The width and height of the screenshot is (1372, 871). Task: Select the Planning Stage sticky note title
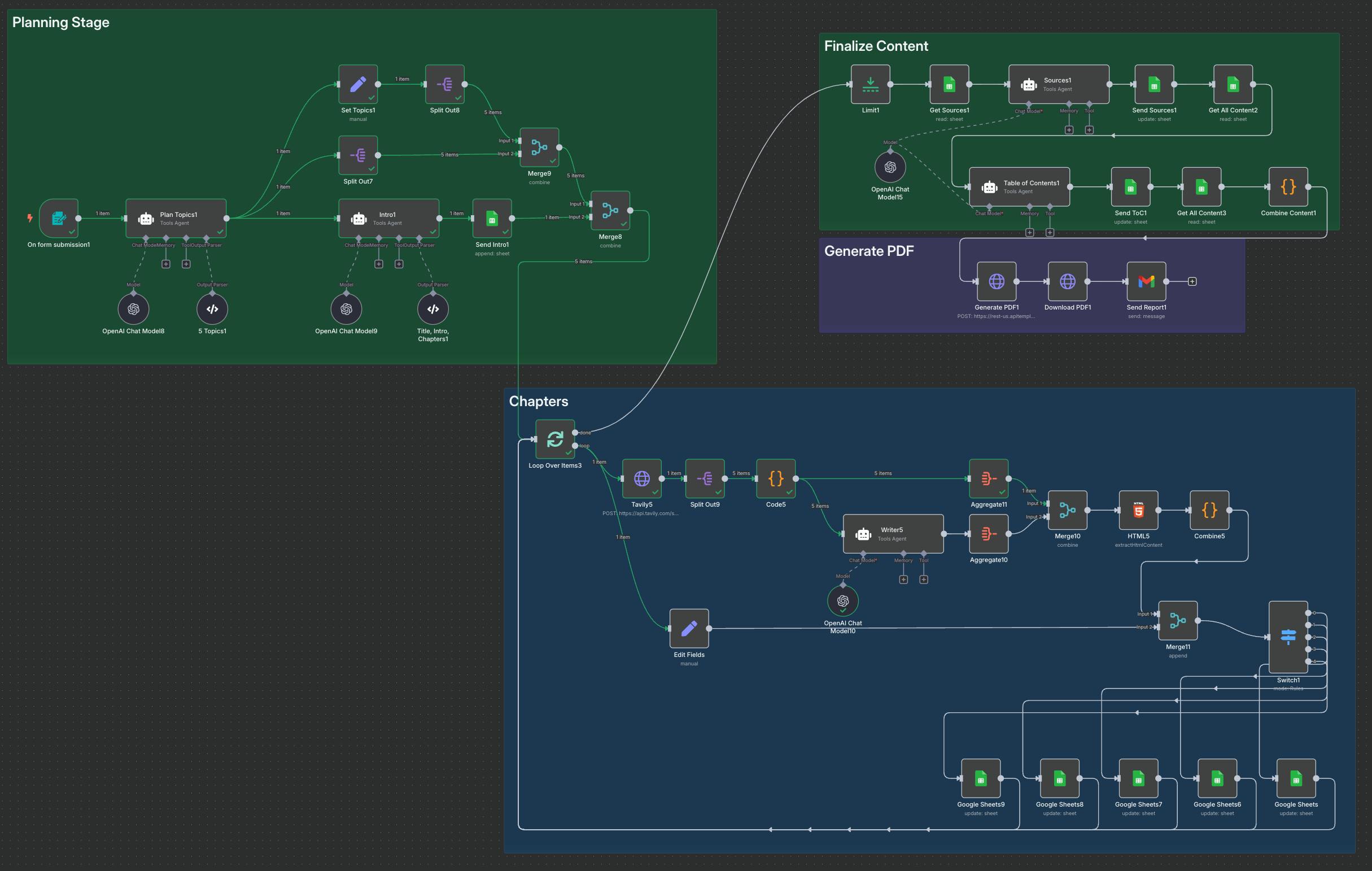click(x=61, y=22)
